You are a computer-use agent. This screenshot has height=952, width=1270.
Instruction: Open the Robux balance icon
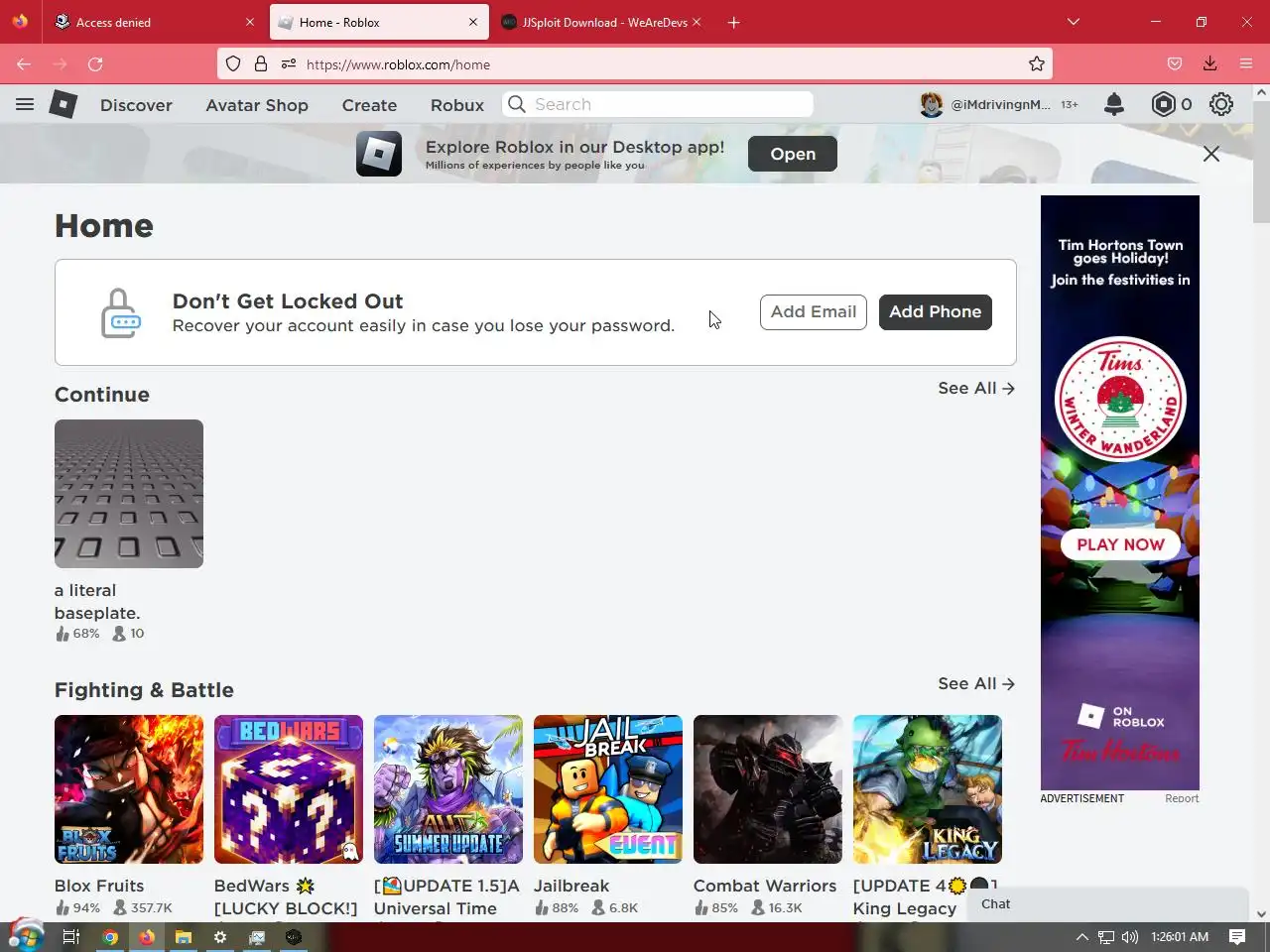(x=1163, y=104)
